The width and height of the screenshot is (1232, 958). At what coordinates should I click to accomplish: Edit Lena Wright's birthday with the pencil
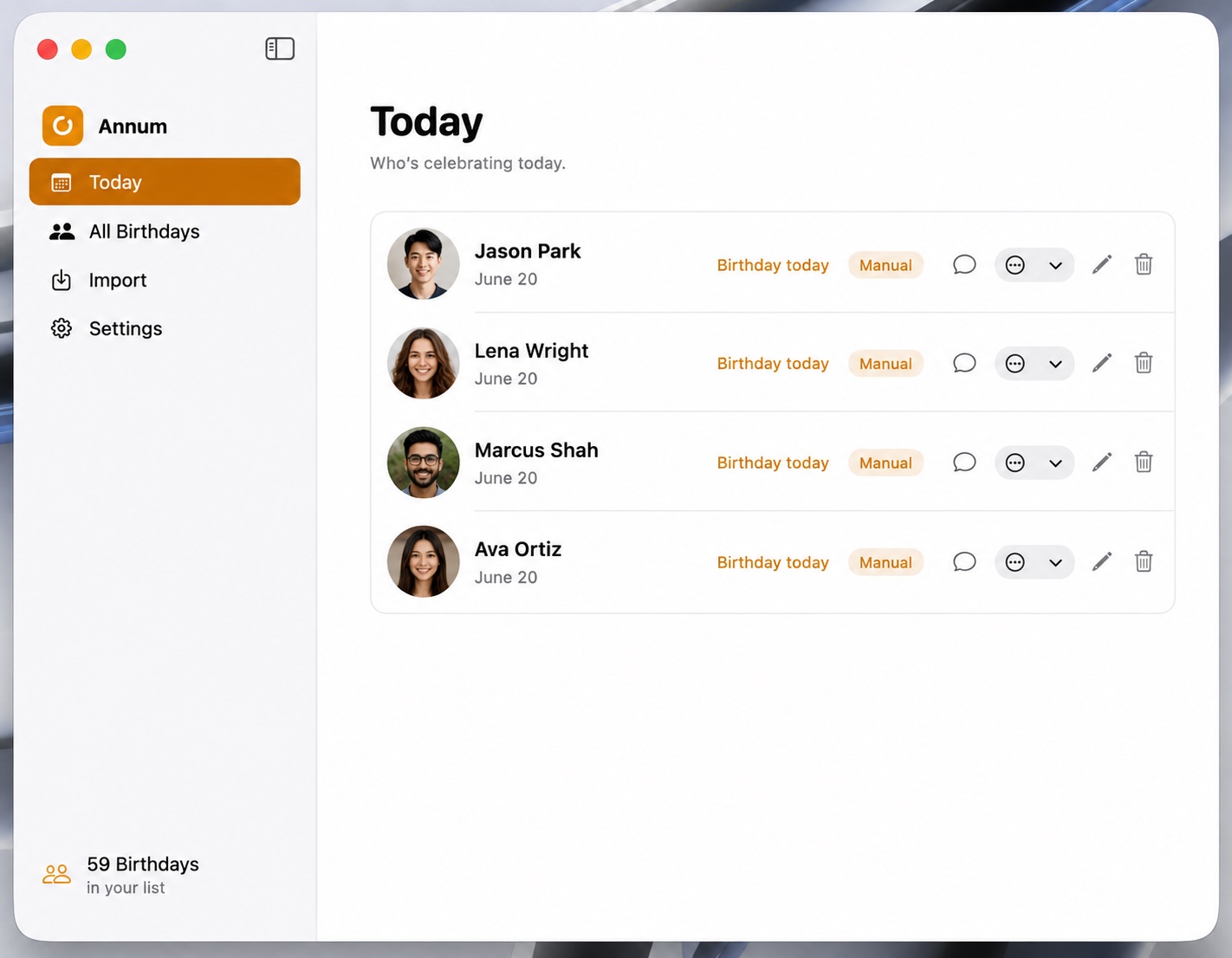[x=1102, y=364]
